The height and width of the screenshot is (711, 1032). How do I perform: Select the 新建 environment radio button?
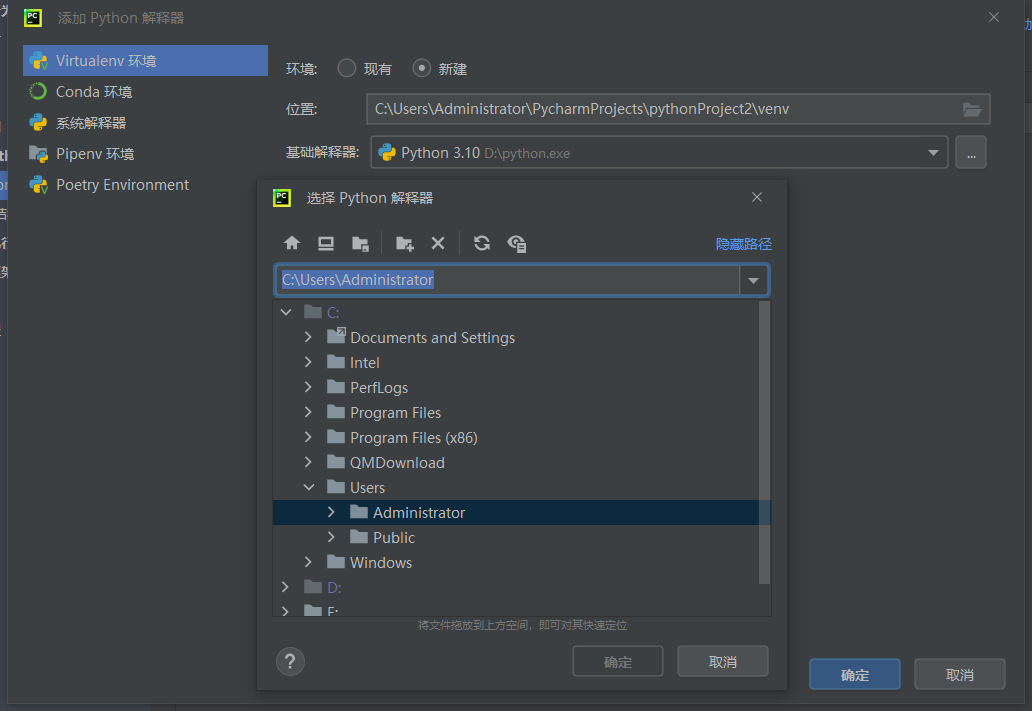pos(421,68)
